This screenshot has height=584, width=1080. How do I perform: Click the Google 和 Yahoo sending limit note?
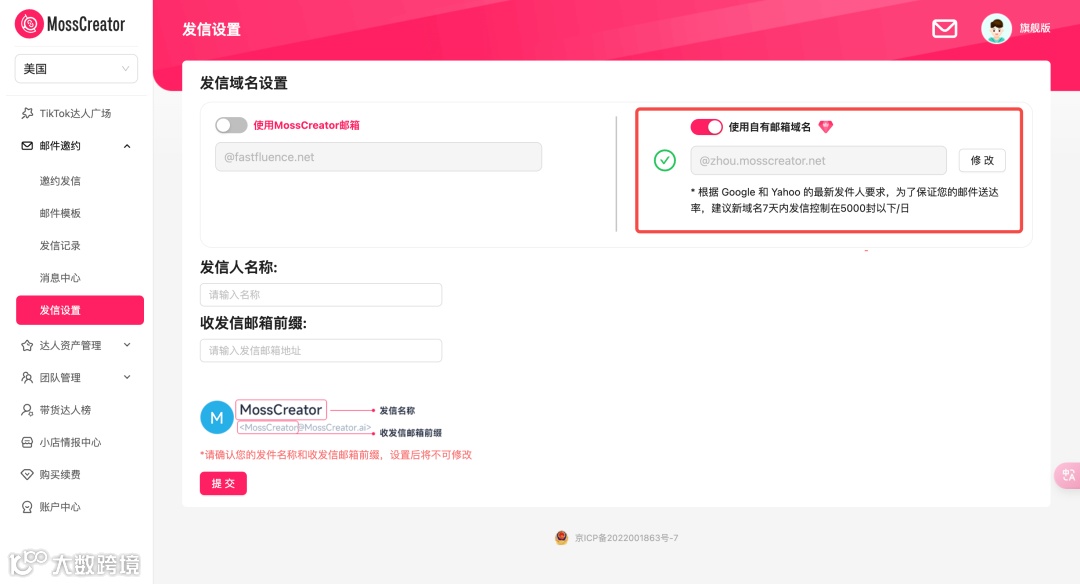point(844,200)
